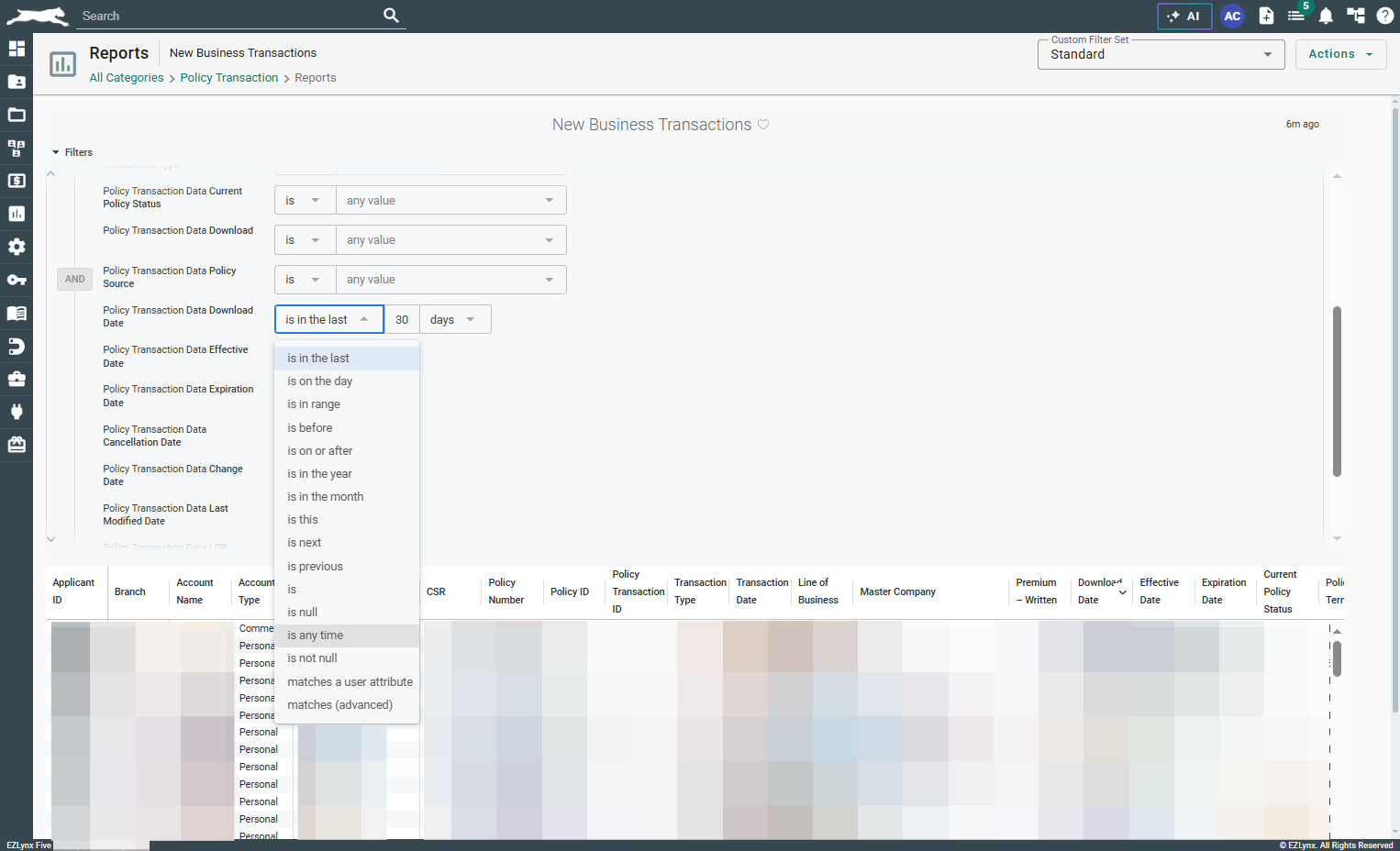Close the 'is in the last' condition dropdown

tap(328, 319)
